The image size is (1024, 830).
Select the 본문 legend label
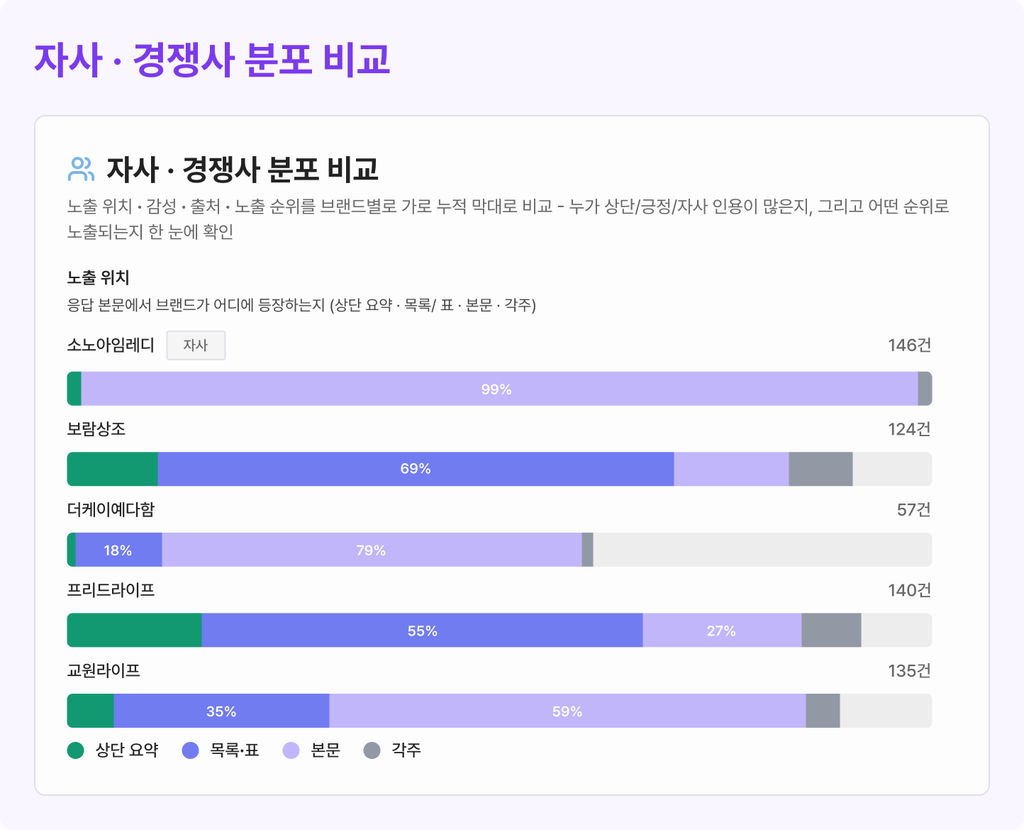325,750
